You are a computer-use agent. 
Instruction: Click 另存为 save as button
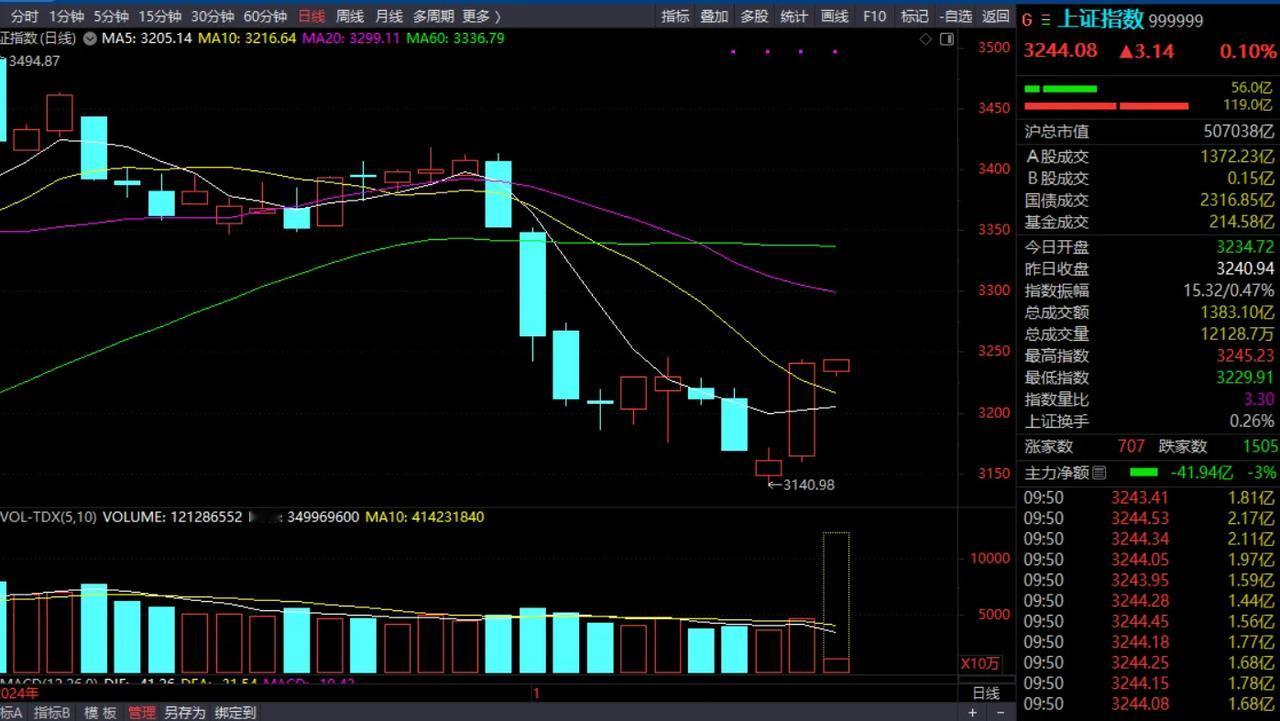coord(184,712)
